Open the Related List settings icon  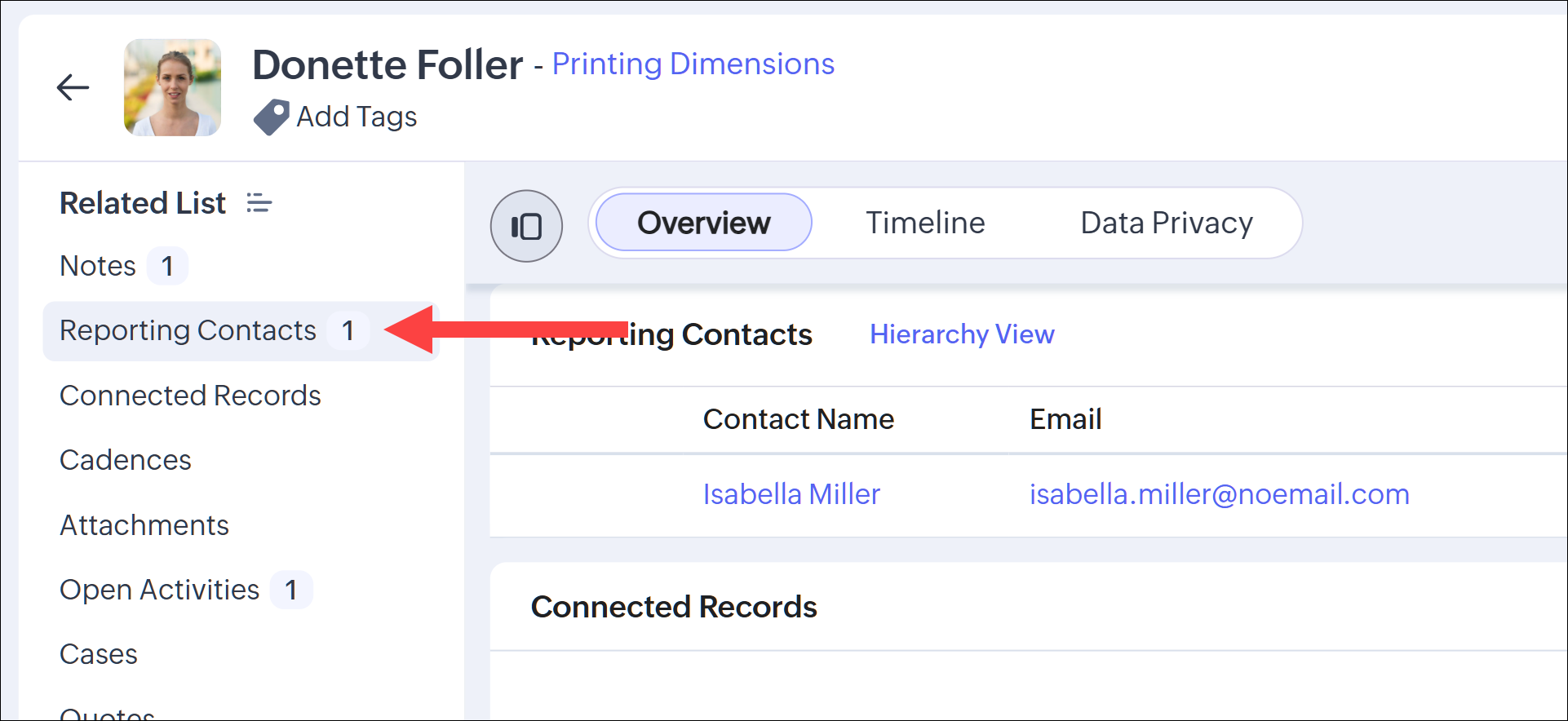[x=259, y=203]
